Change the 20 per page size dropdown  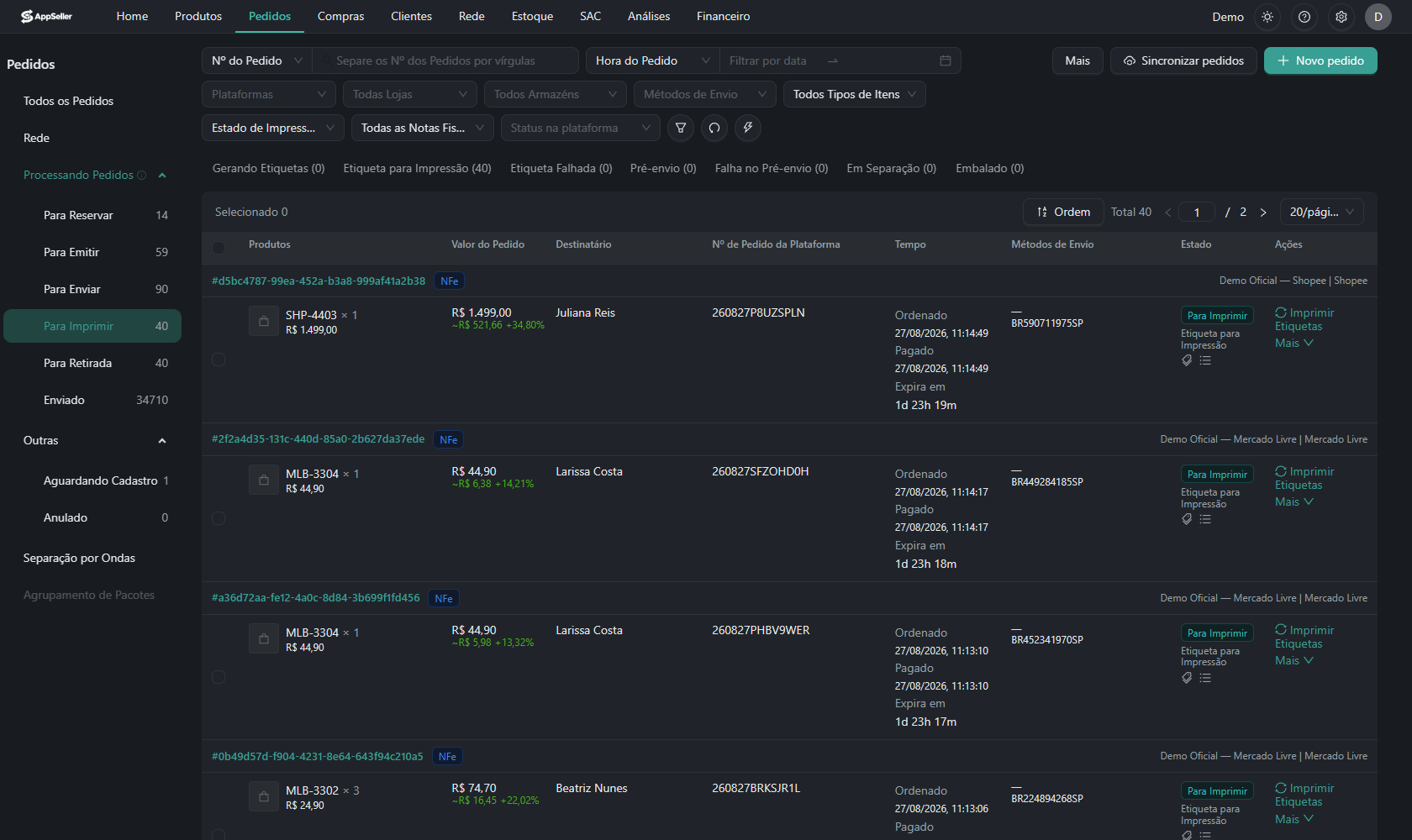coord(1322,212)
